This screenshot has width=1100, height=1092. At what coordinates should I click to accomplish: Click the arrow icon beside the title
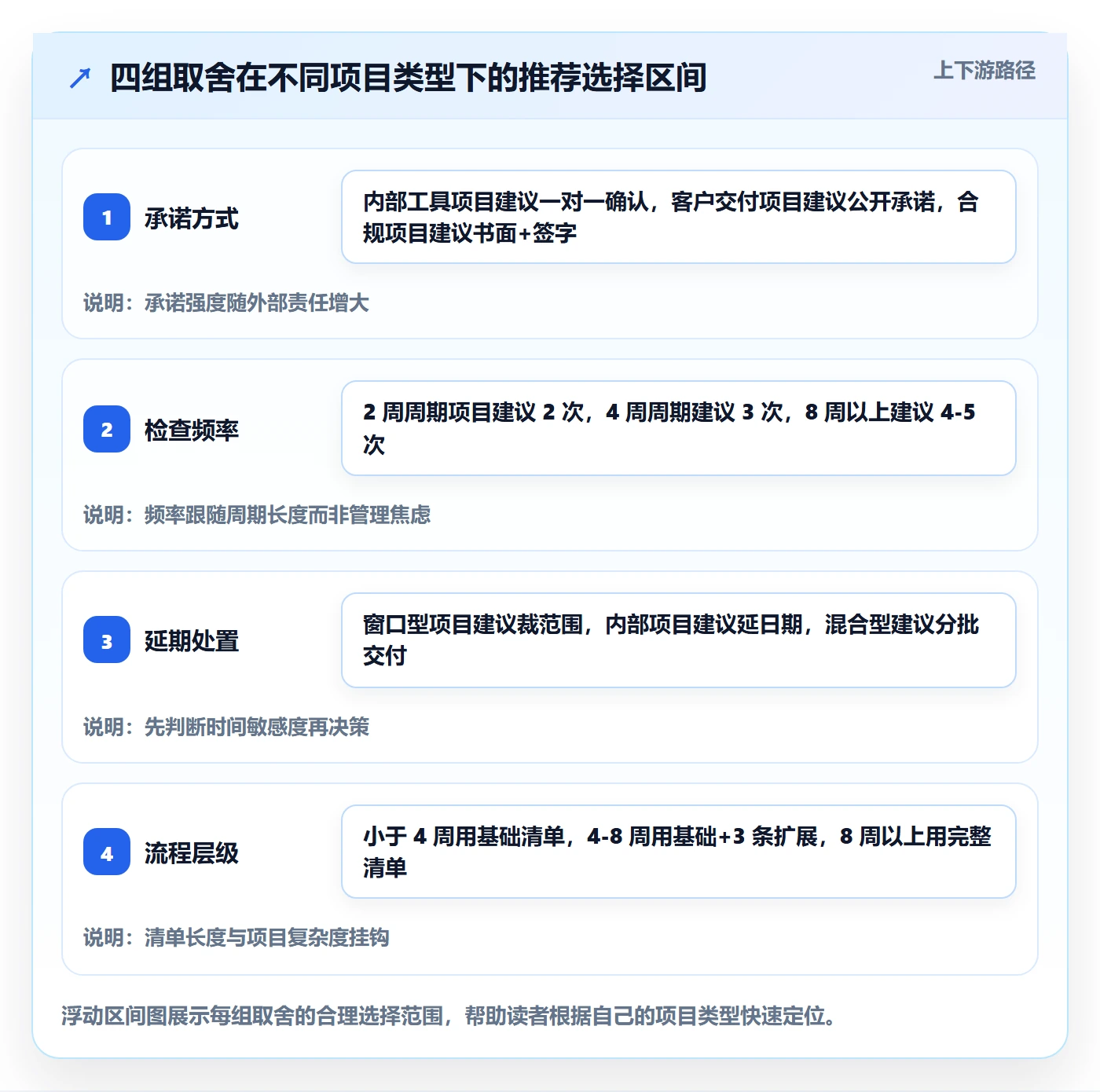click(x=80, y=78)
